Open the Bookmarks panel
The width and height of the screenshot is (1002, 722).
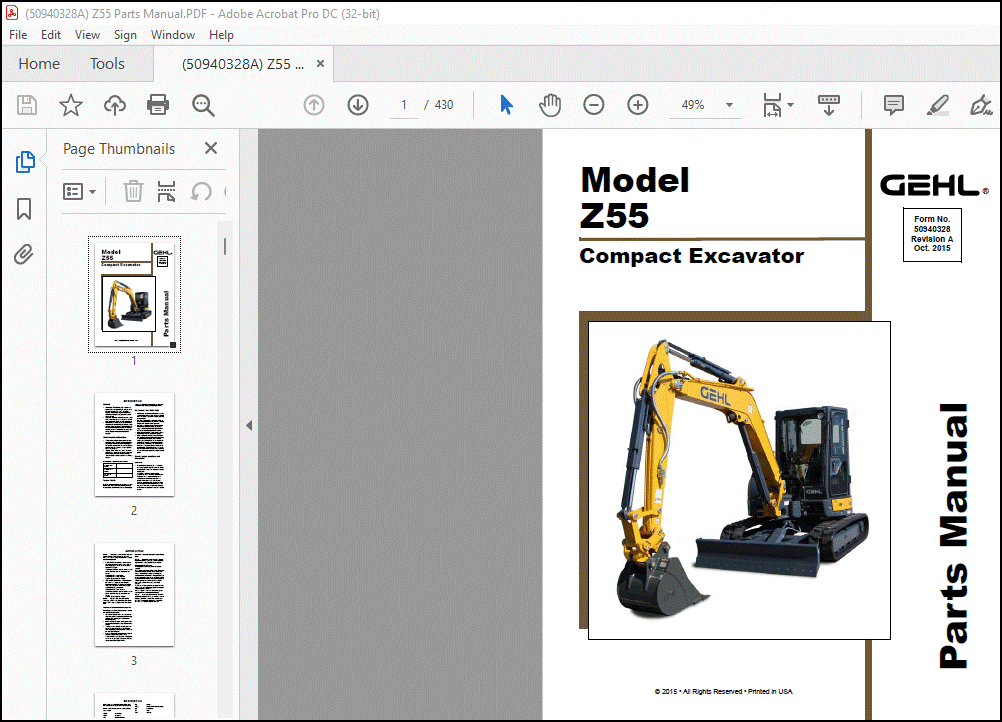(24, 209)
